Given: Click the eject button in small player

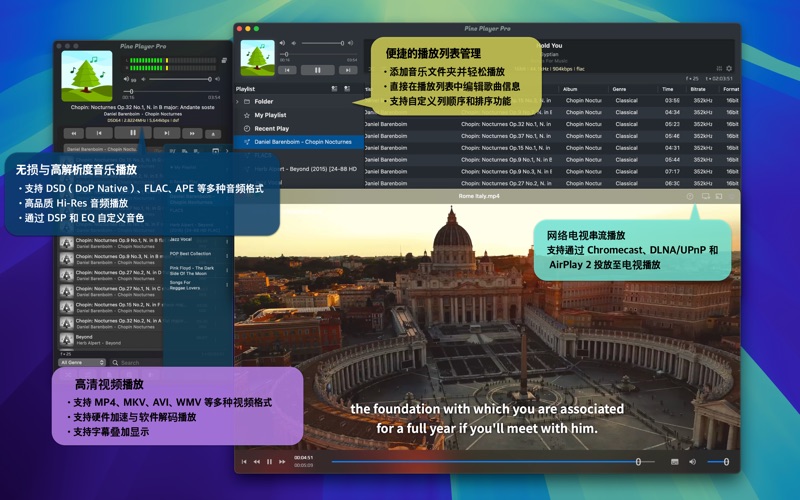Looking at the screenshot, I should click(213, 134).
